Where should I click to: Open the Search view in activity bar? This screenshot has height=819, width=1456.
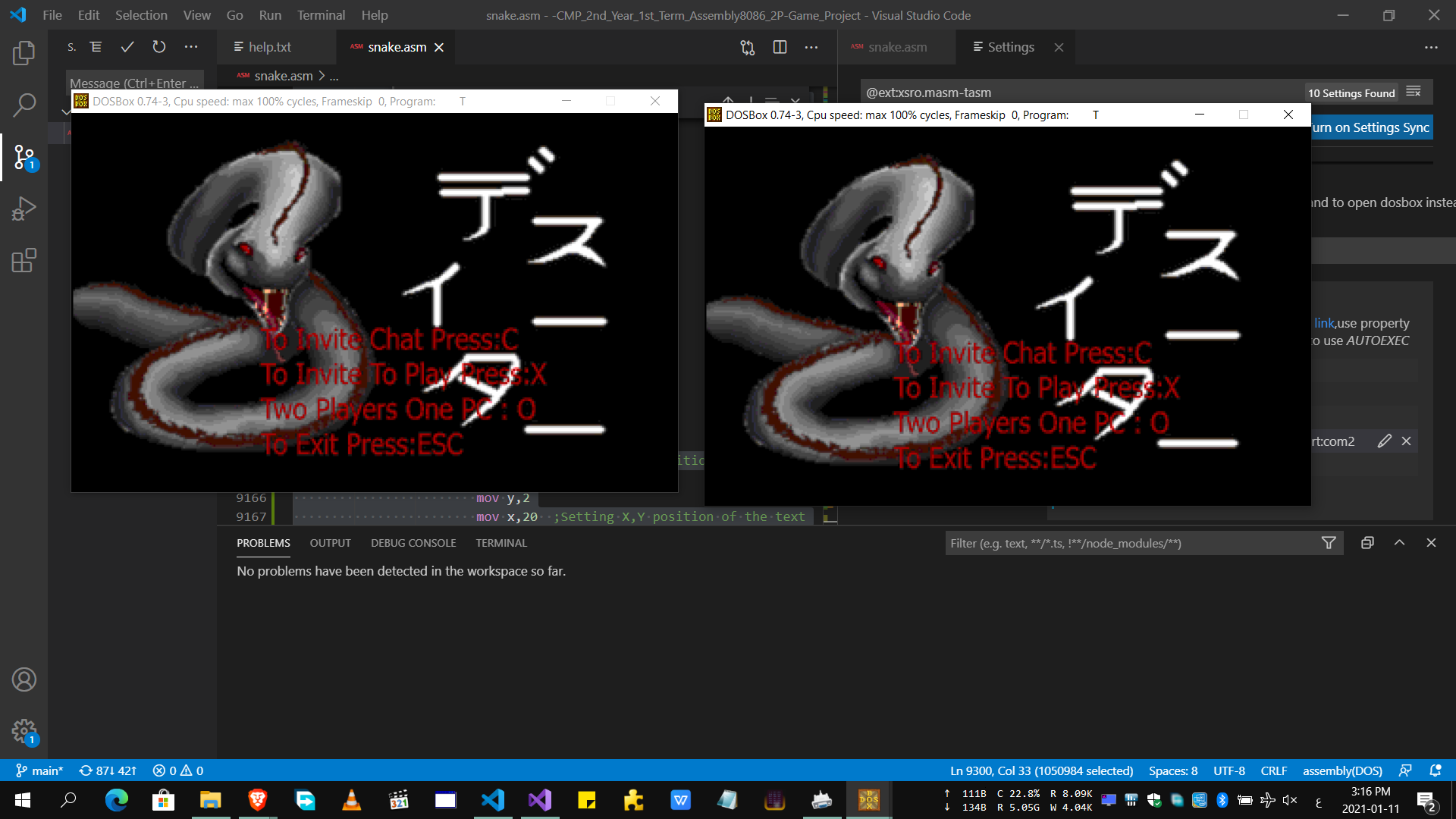click(x=24, y=105)
